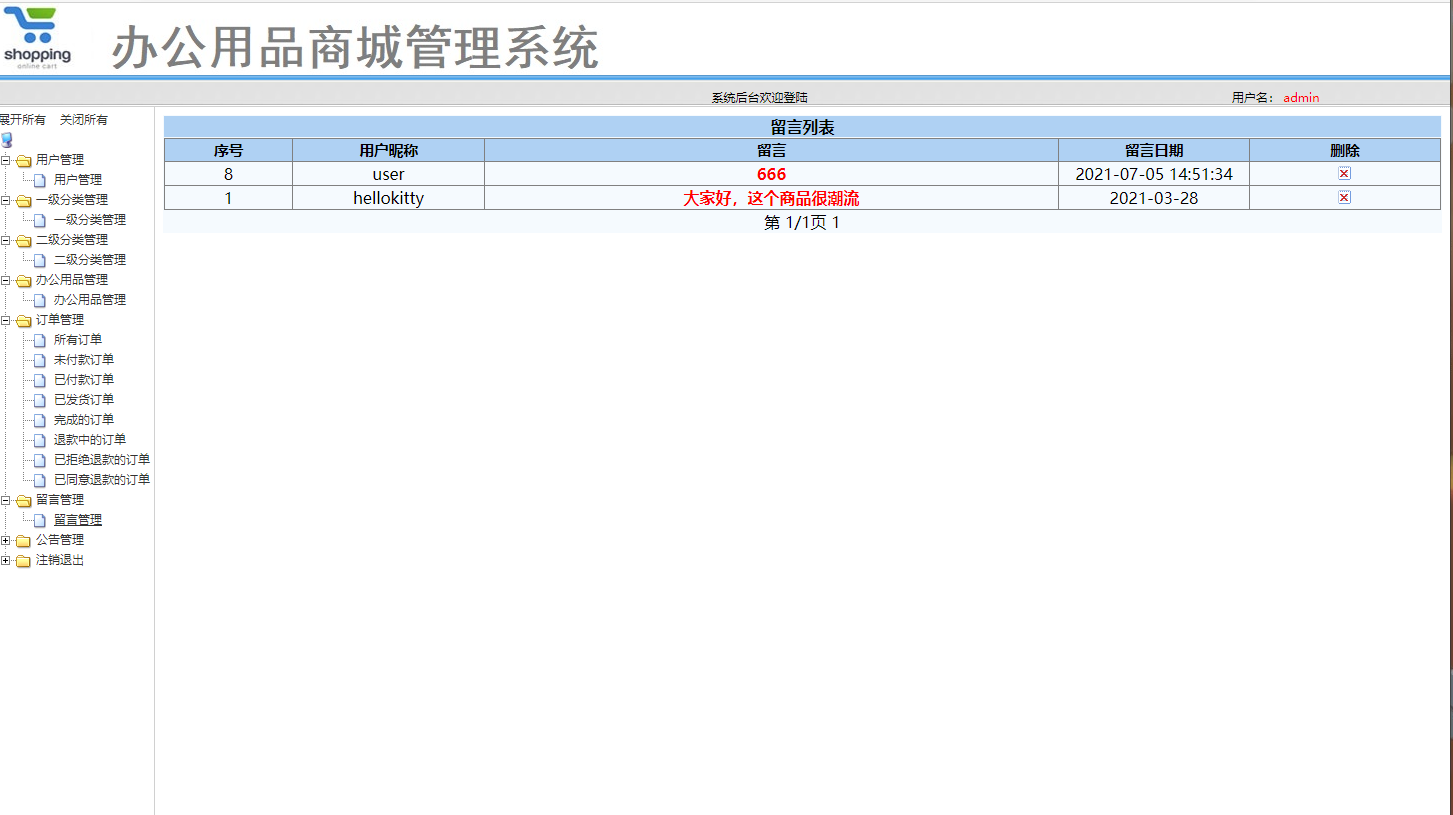Collapse the 订单管理 tree branch

pyautogui.click(x=7, y=319)
